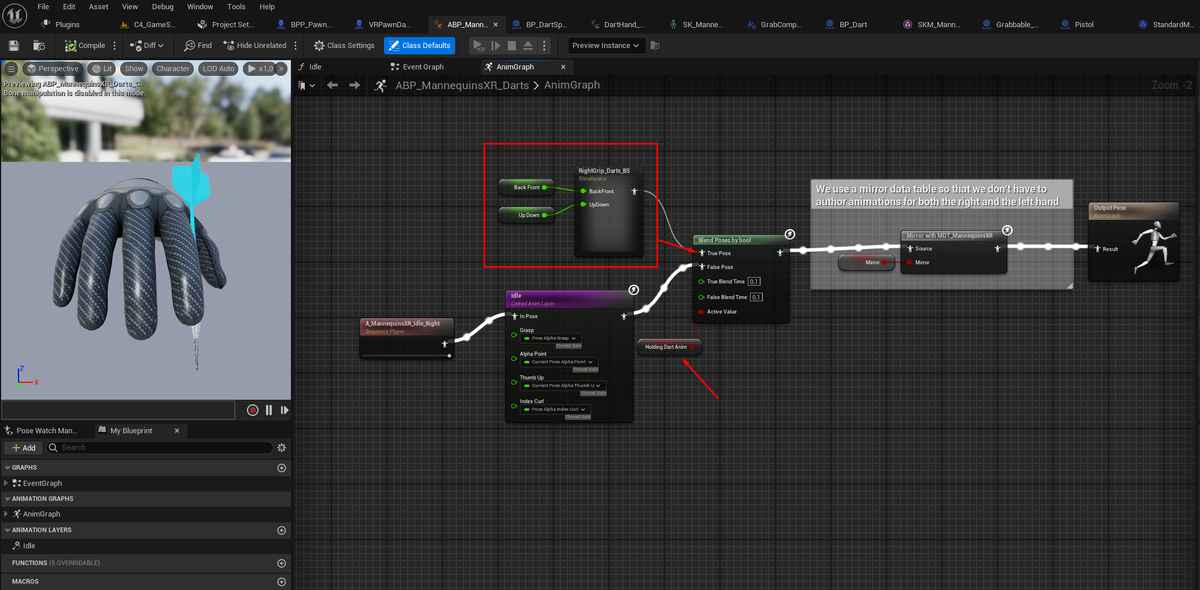Toggle the Class Defaults button
The height and width of the screenshot is (590, 1200).
point(419,45)
